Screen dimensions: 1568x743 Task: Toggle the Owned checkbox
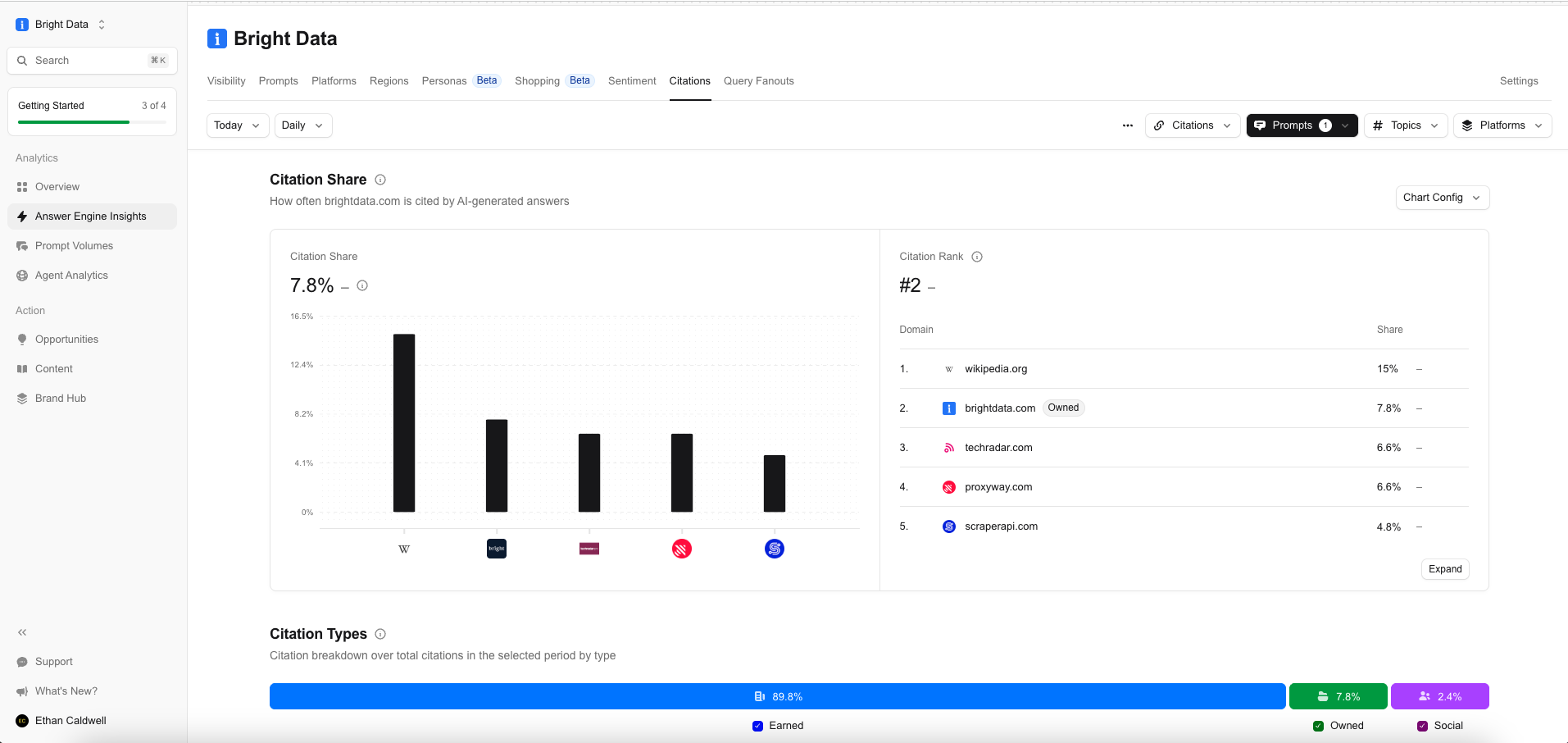tap(1318, 726)
